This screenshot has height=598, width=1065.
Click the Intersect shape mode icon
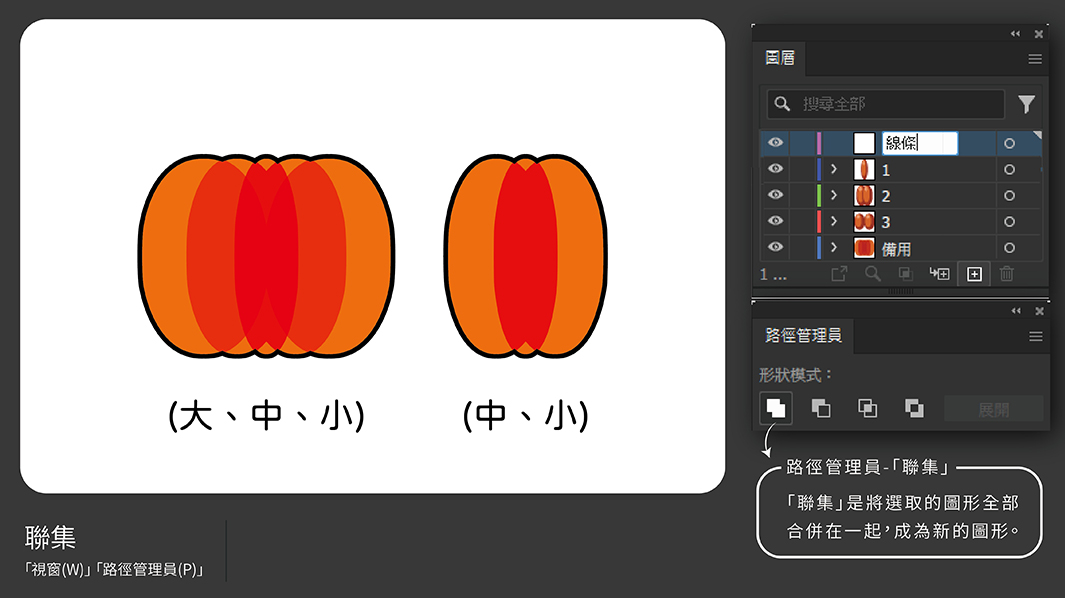(867, 408)
